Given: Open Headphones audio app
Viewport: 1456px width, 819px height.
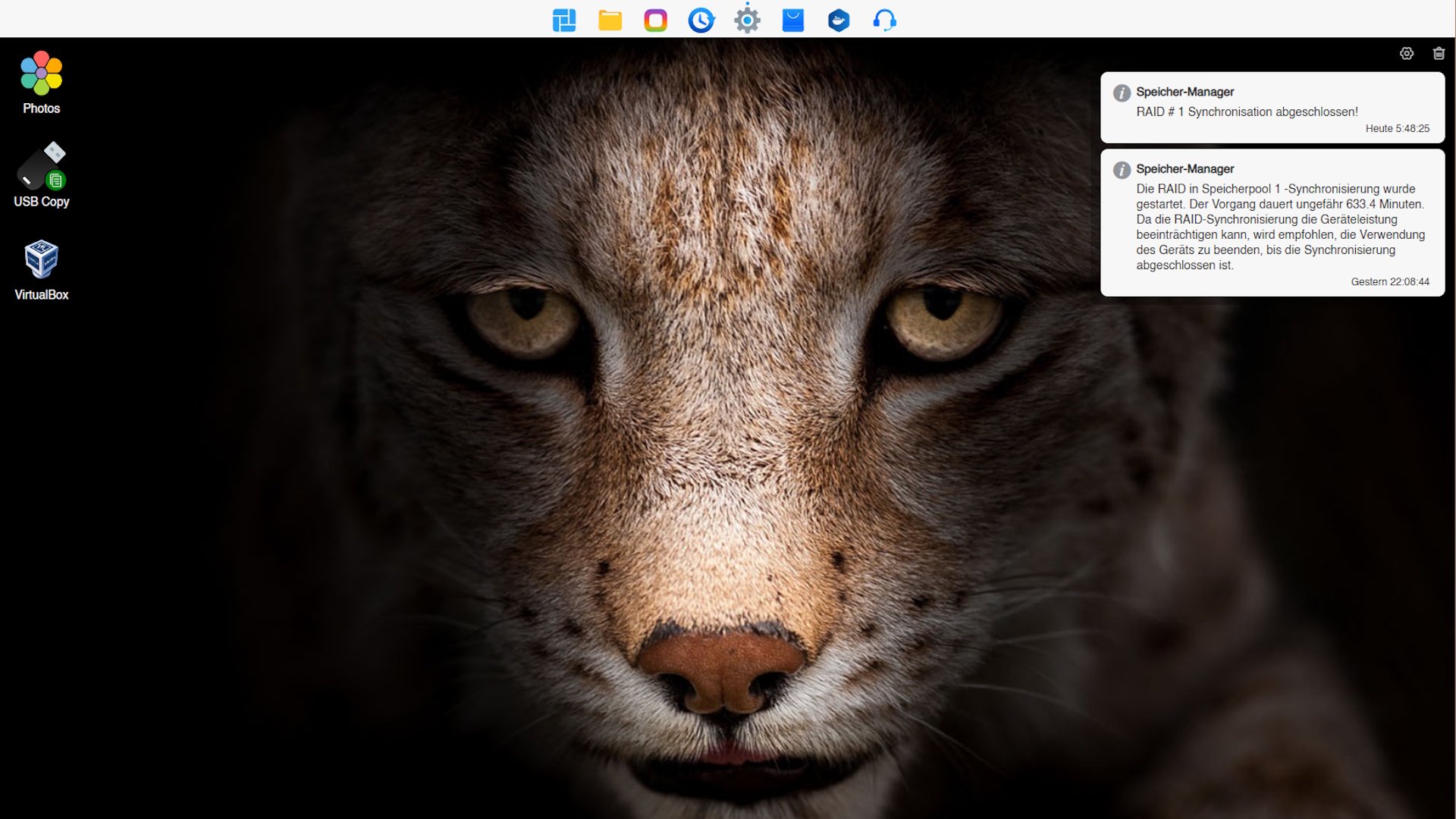Looking at the screenshot, I should tap(885, 20).
